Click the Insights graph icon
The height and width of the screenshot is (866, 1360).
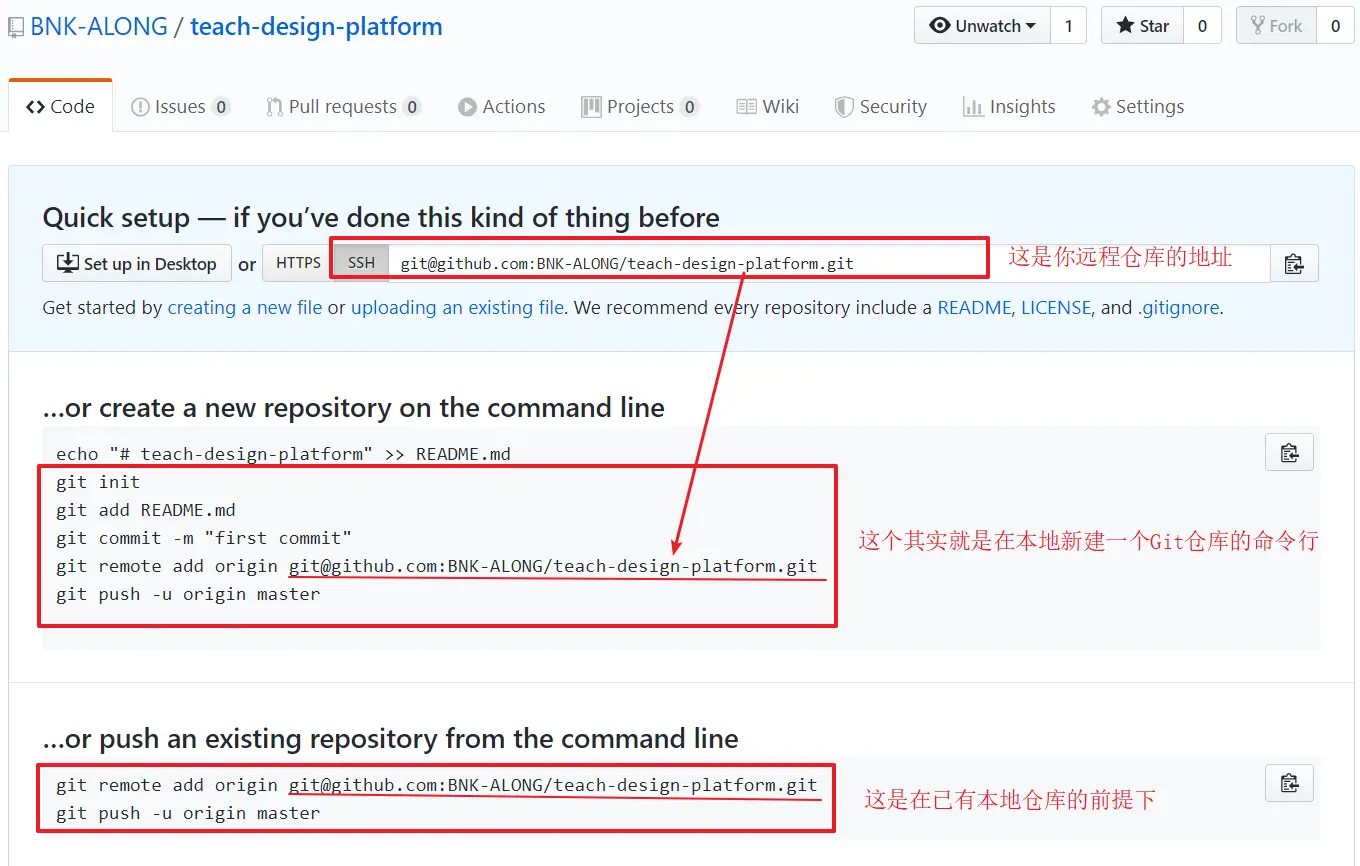coord(973,107)
